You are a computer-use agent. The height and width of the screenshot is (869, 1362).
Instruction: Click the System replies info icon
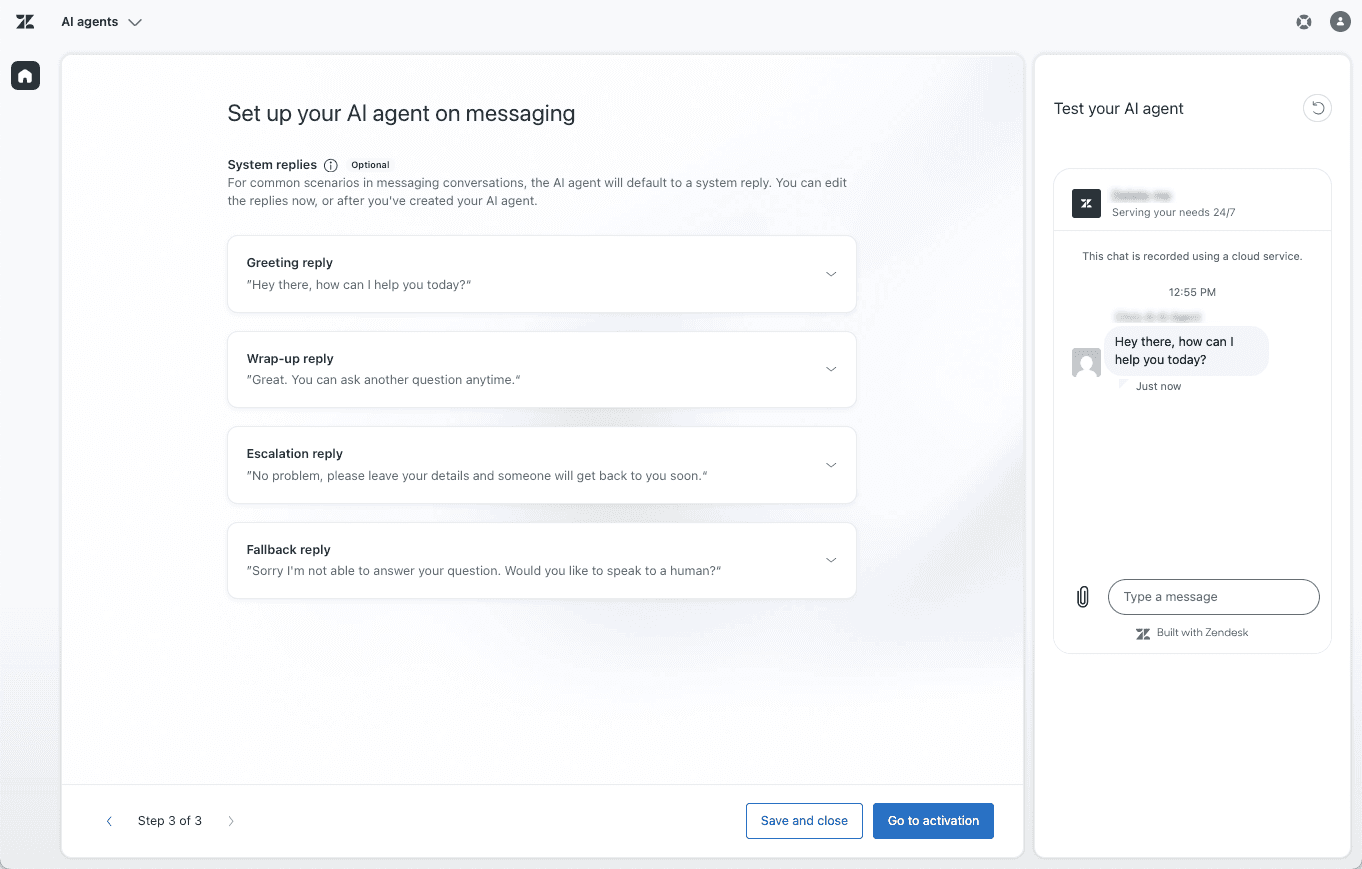(331, 165)
